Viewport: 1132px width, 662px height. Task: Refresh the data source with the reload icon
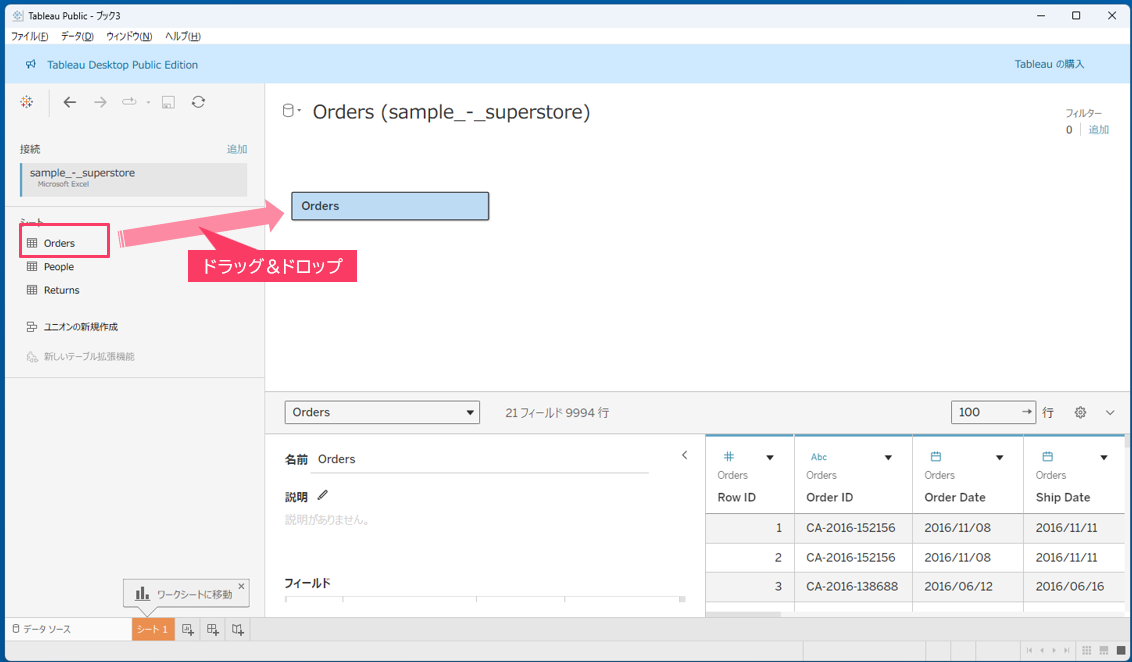198,102
